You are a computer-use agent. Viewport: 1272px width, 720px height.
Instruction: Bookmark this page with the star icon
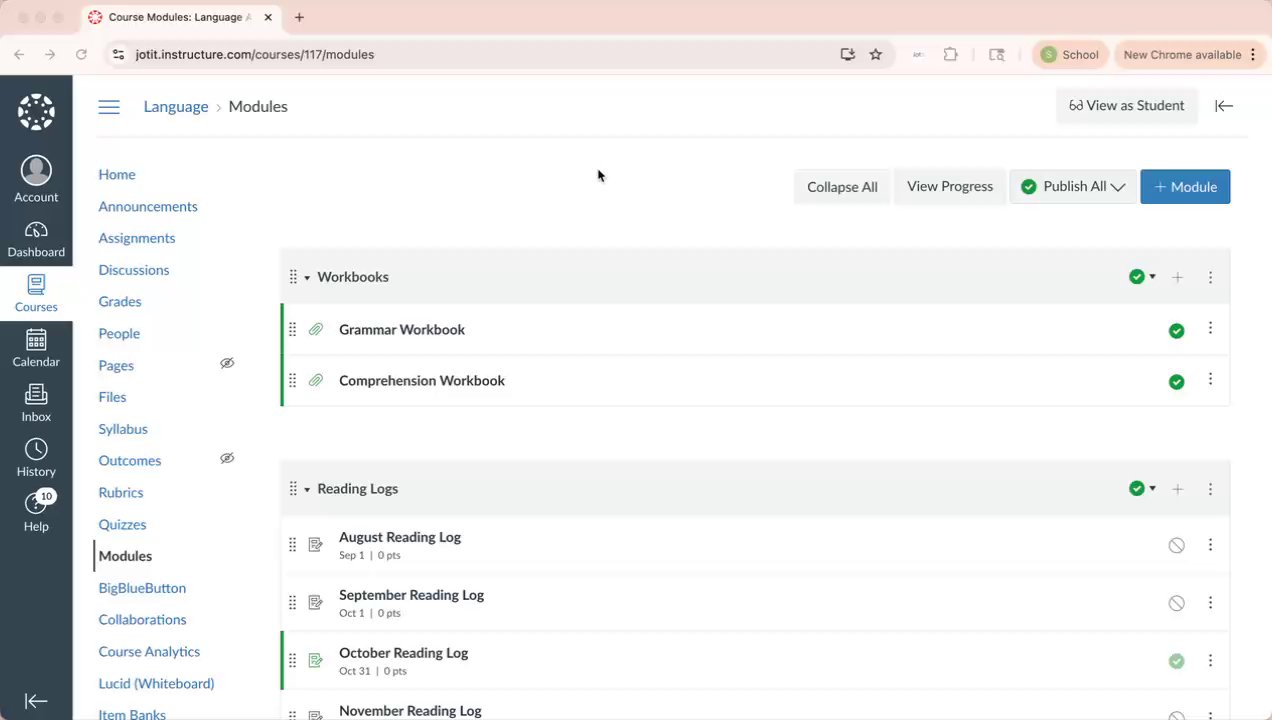pyautogui.click(x=876, y=55)
